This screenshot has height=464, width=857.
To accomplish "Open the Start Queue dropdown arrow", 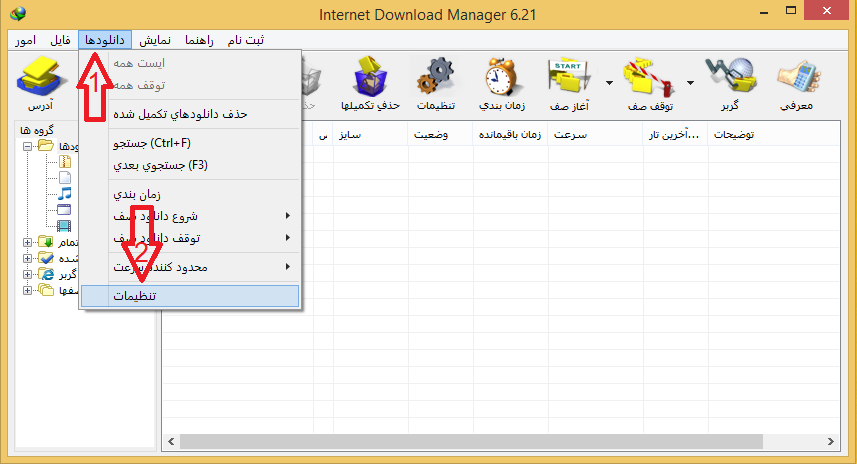I will 609,83.
